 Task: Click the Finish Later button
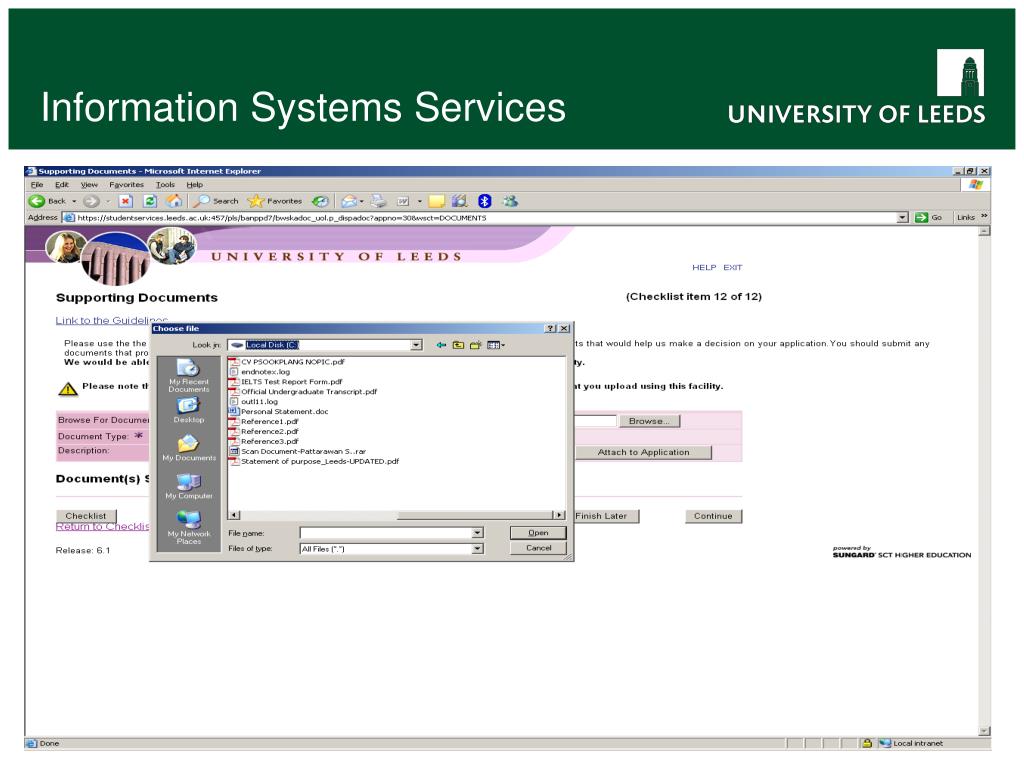click(x=606, y=516)
